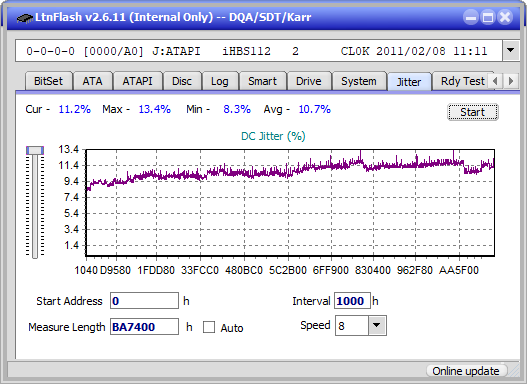
Task: Click the 5C2B00 x-axis label
Action: click(x=288, y=270)
